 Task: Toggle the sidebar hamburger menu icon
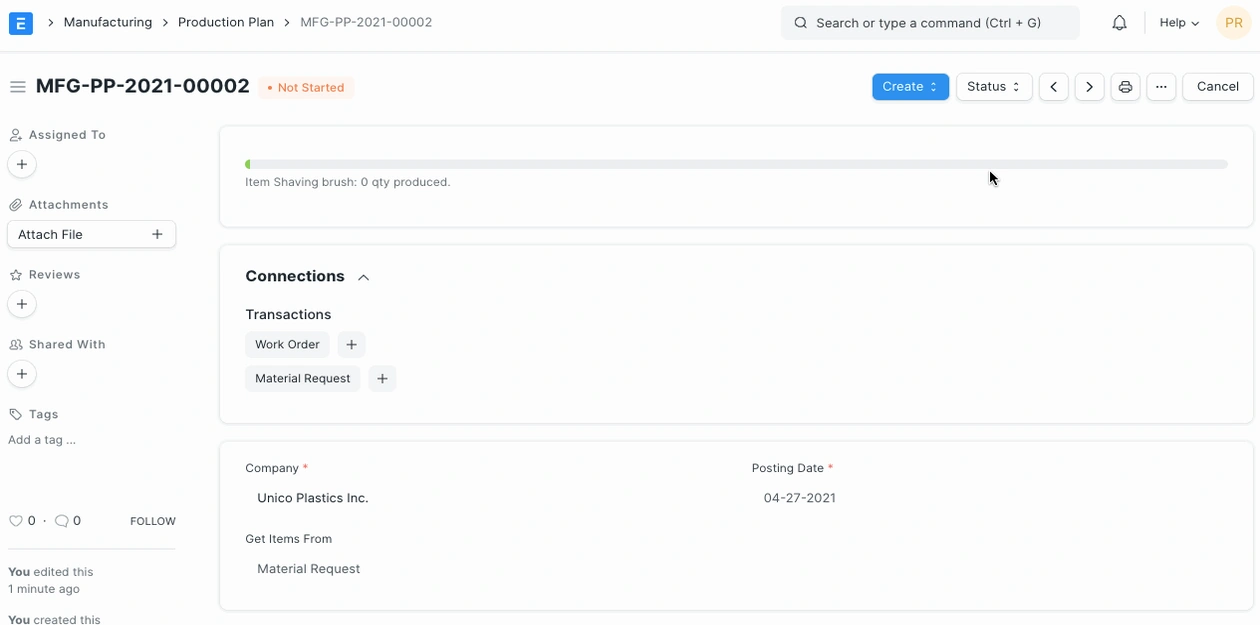click(17, 87)
